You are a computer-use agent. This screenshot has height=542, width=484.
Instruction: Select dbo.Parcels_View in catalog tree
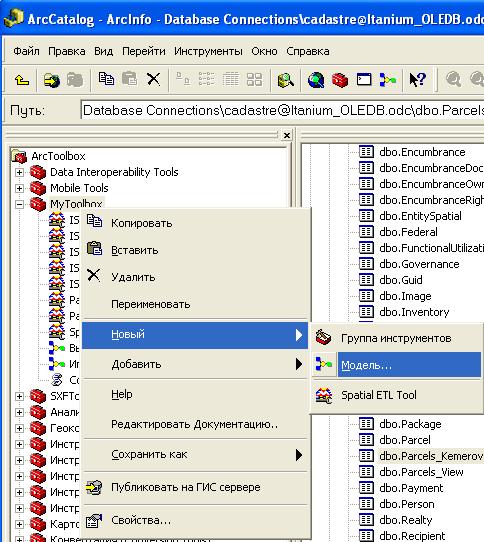(x=421, y=472)
